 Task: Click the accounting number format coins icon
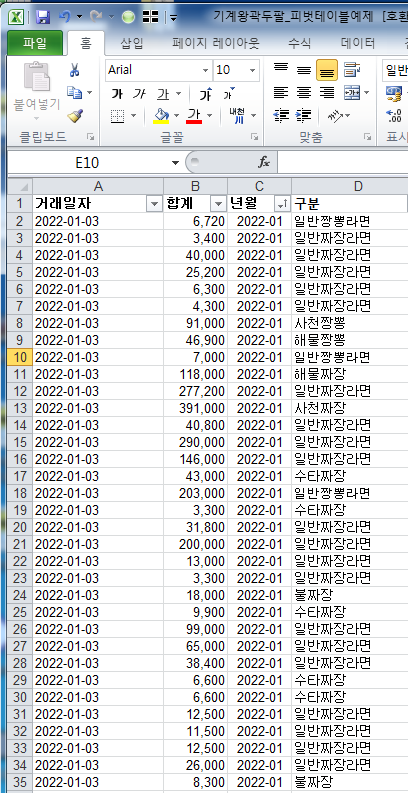395,93
